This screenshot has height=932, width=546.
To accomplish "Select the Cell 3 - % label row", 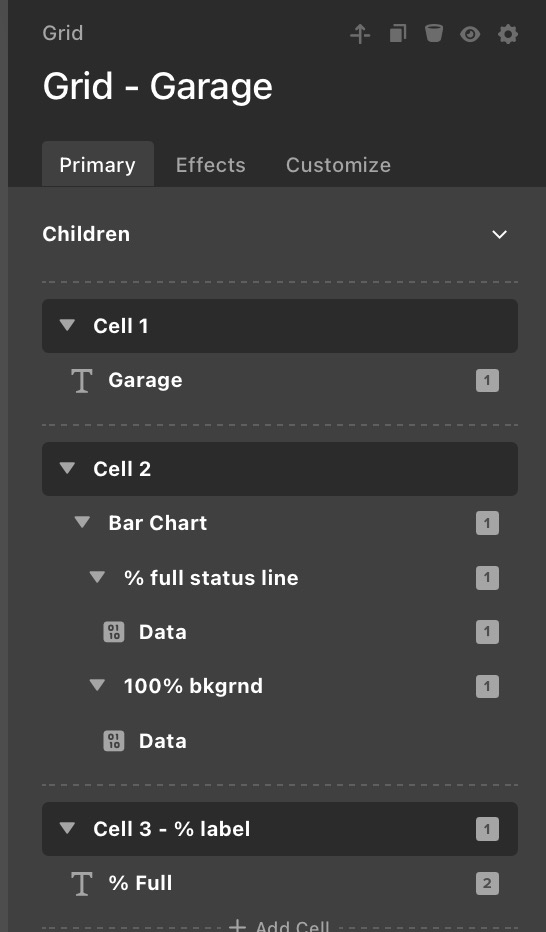I will (280, 829).
